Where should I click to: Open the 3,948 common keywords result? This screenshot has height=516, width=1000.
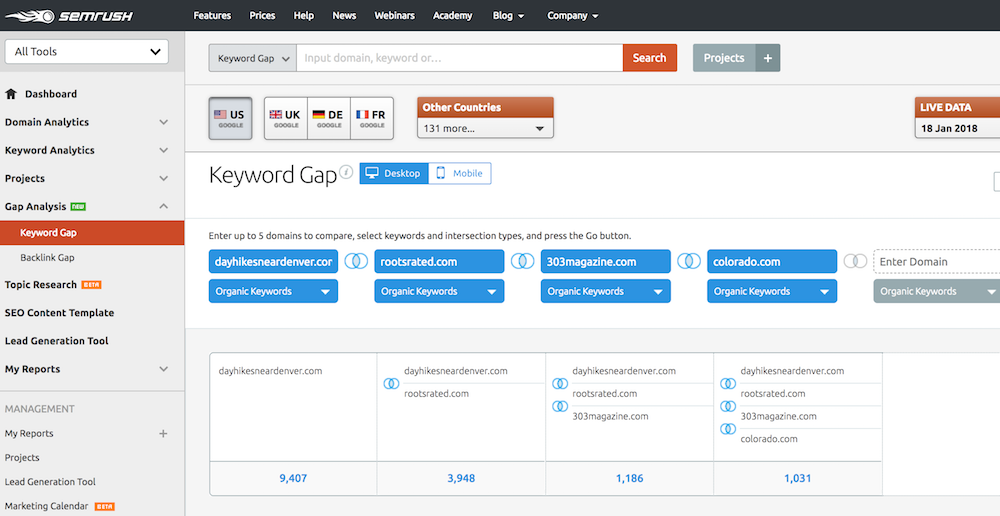tap(461, 478)
